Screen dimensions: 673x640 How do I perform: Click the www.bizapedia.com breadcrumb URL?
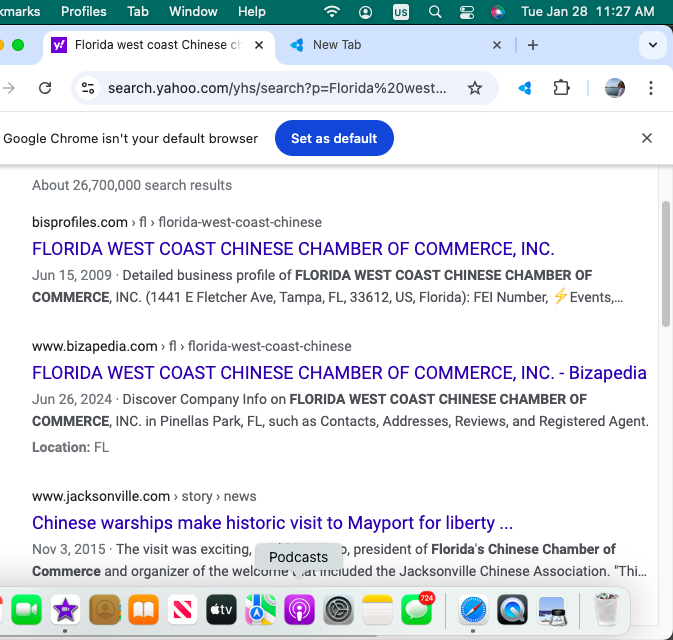point(192,346)
